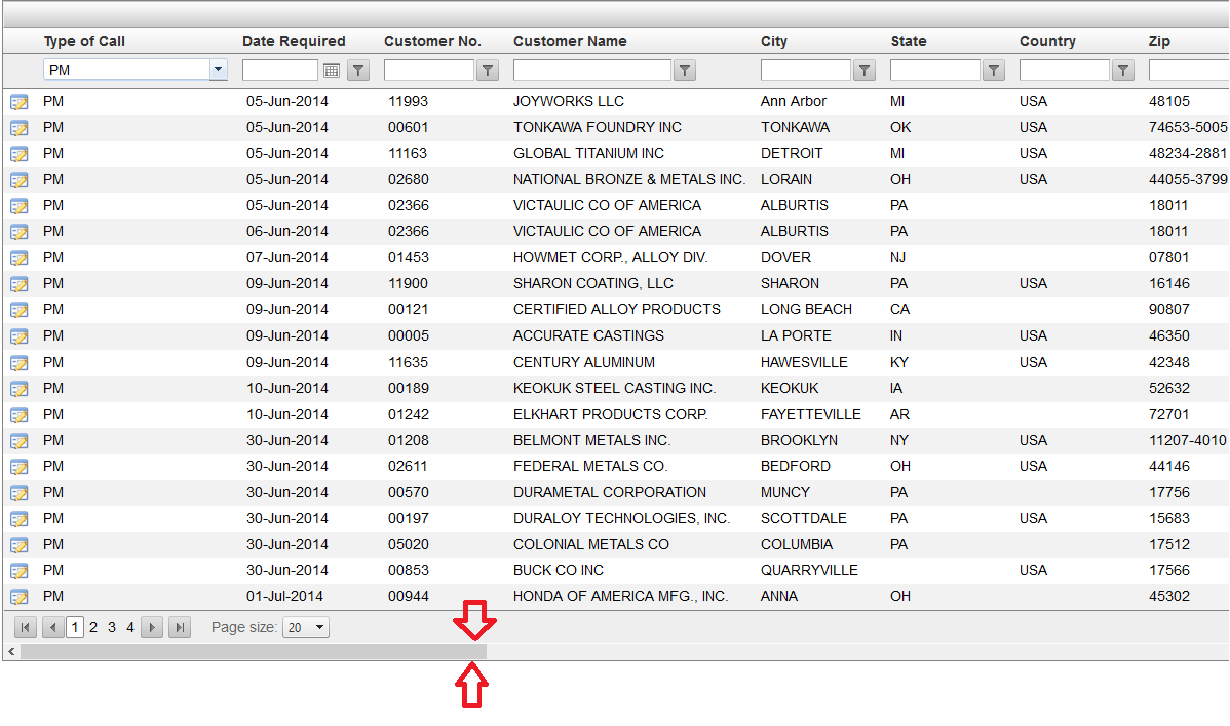
Task: Open edit icon for NATIONAL BRONZE & METALS row
Action: click(19, 180)
